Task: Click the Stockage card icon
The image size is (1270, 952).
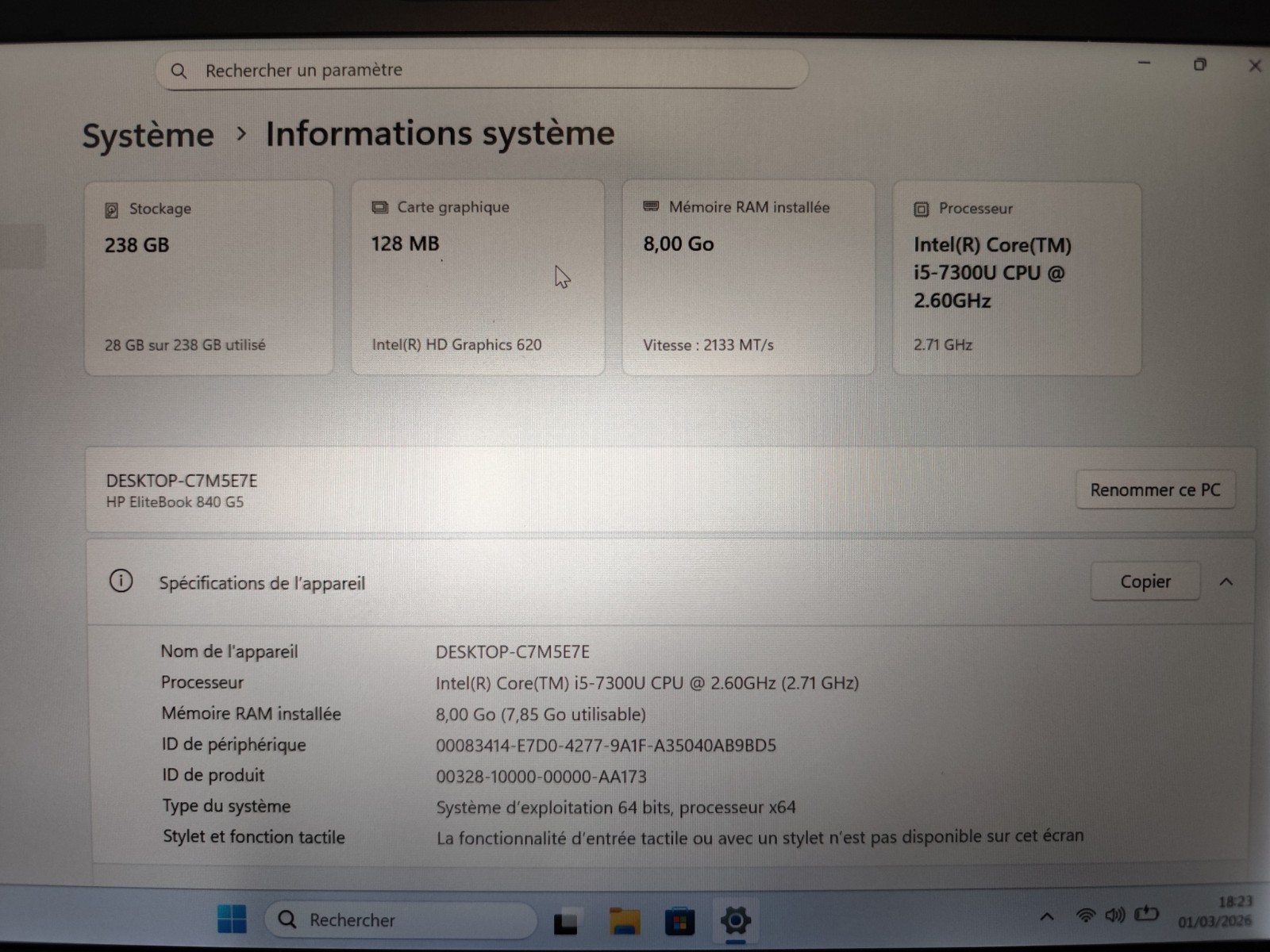Action: click(112, 210)
